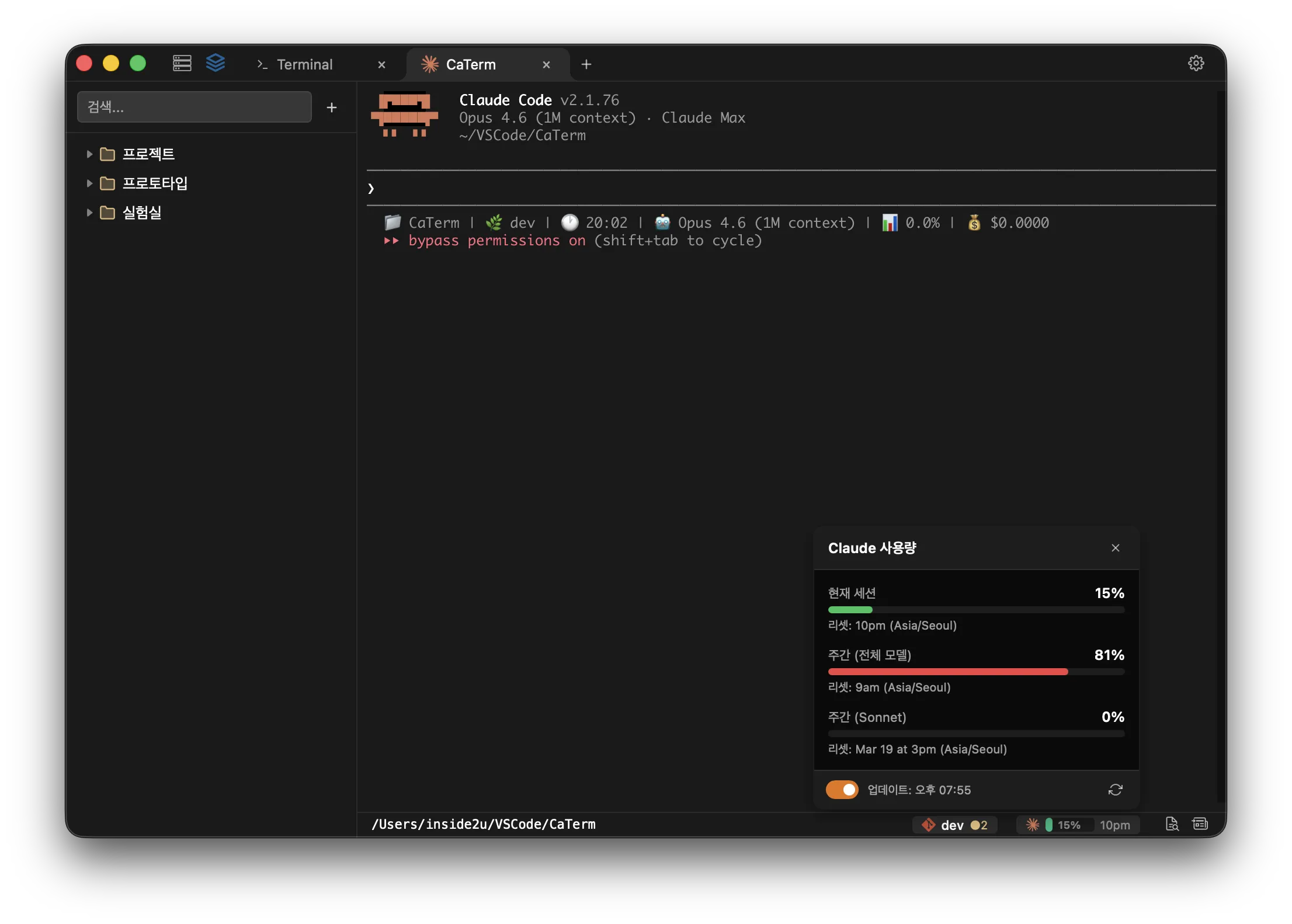Click the refresh icon in Claude usage panel
Image resolution: width=1292 pixels, height=924 pixels.
1115,790
